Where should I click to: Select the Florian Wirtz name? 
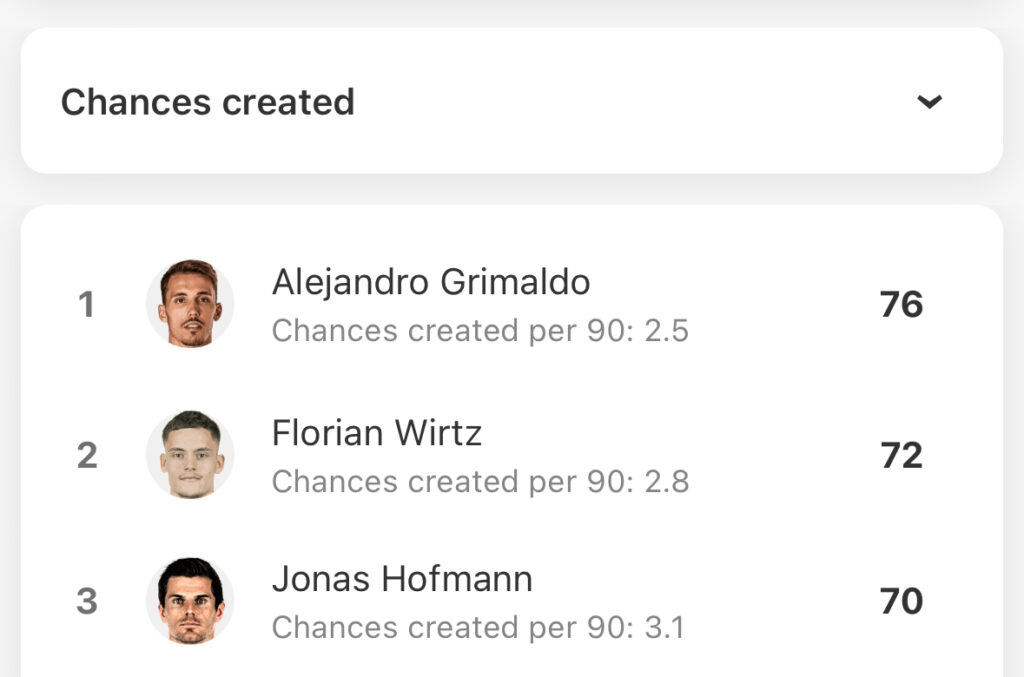click(x=377, y=433)
